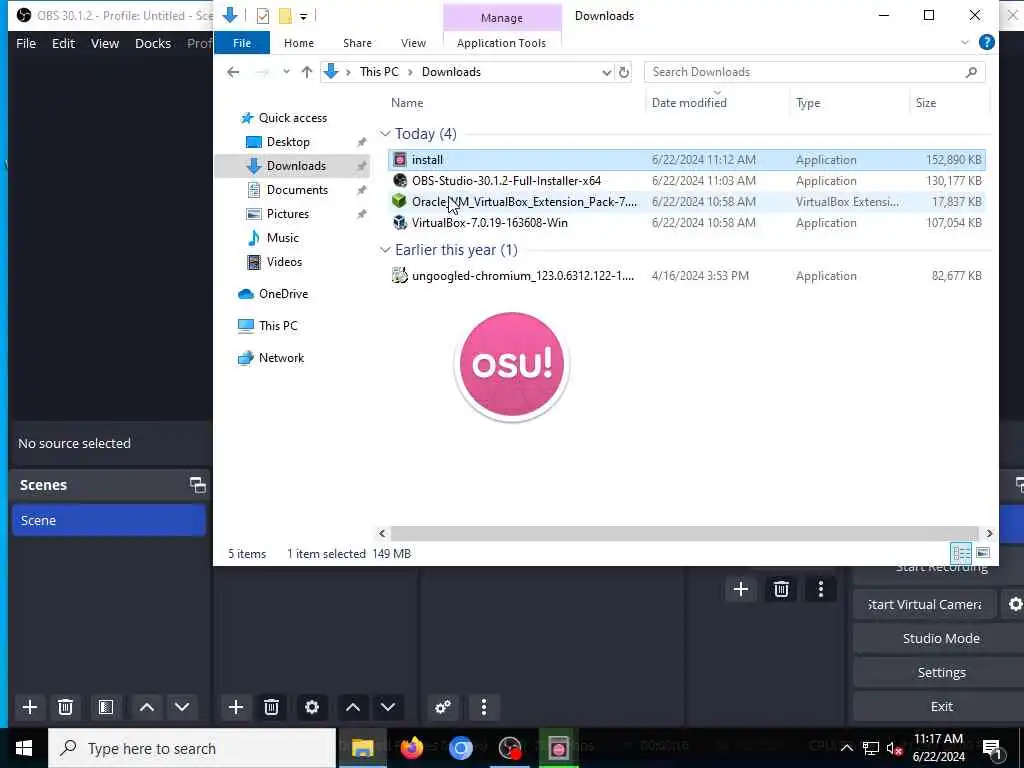Pop out the Scenes dock
This screenshot has width=1024, height=768.
(197, 485)
